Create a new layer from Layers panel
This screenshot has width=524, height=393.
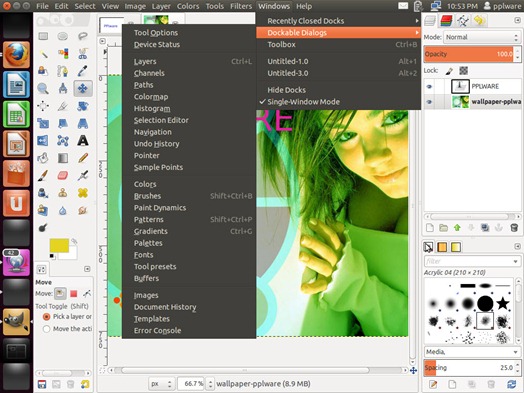click(430, 228)
